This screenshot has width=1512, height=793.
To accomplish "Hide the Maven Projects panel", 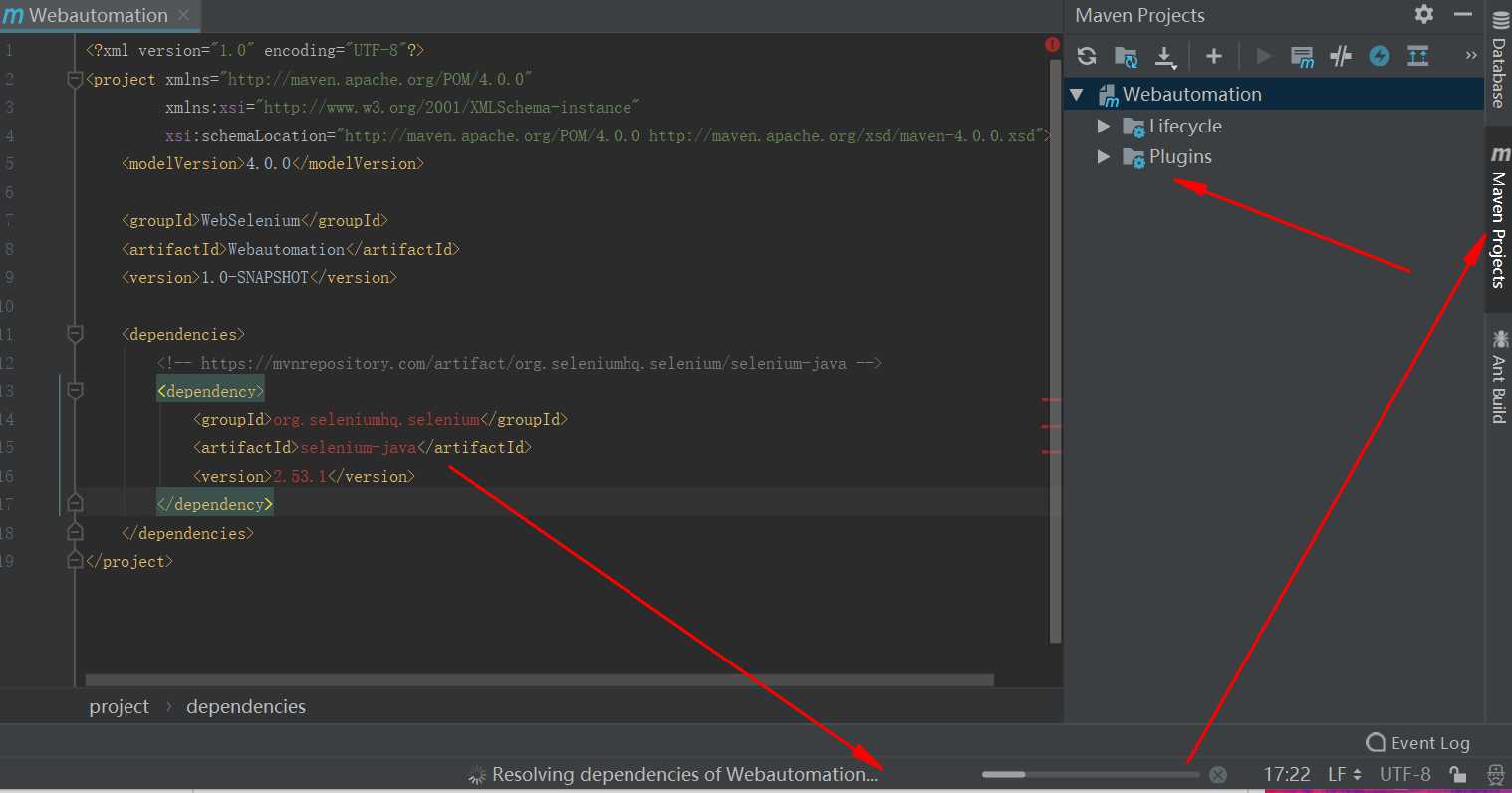I will pyautogui.click(x=1463, y=14).
